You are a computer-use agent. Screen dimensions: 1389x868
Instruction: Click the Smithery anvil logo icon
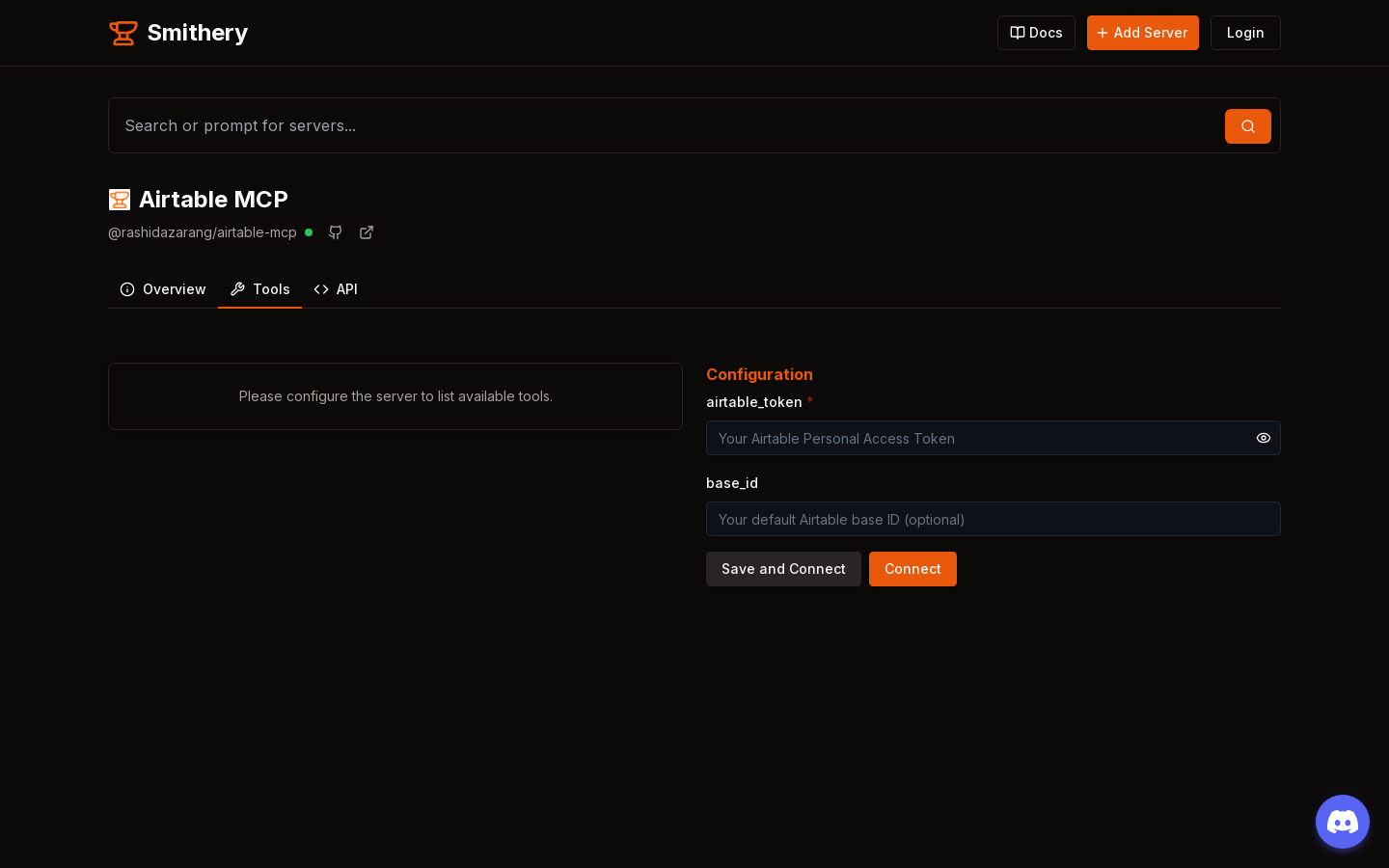pos(123,33)
